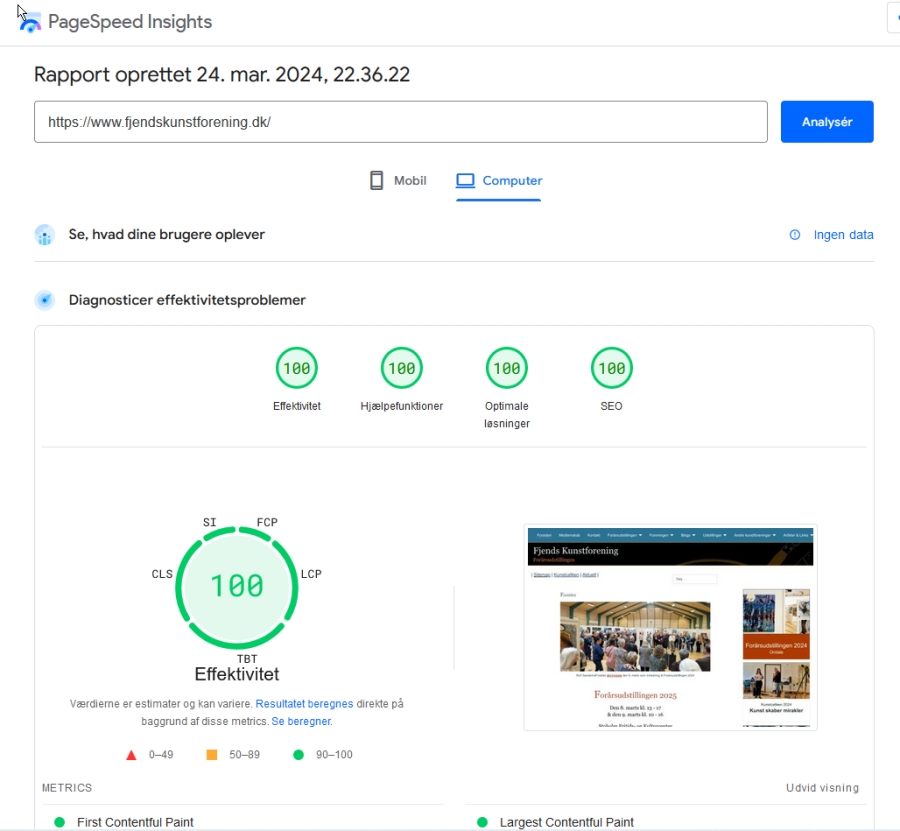
Task: Click the Ingen data info icon
Action: [x=794, y=235]
